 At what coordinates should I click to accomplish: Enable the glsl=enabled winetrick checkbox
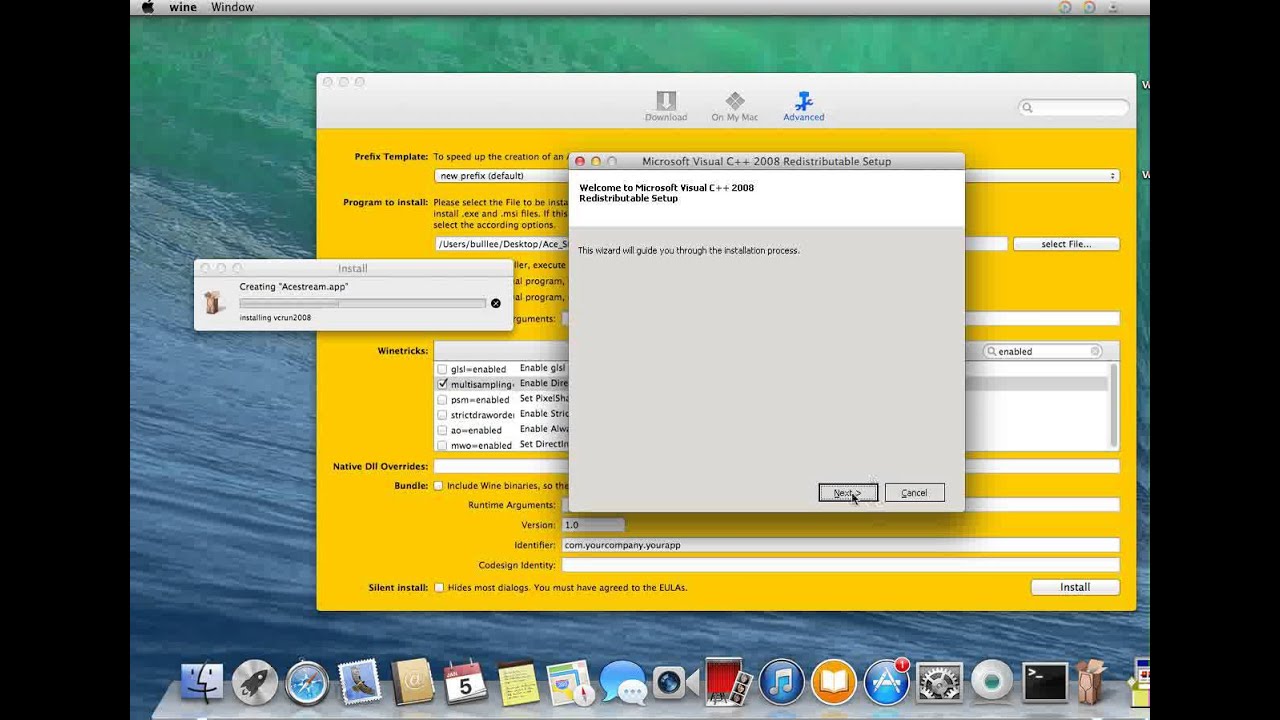click(442, 369)
